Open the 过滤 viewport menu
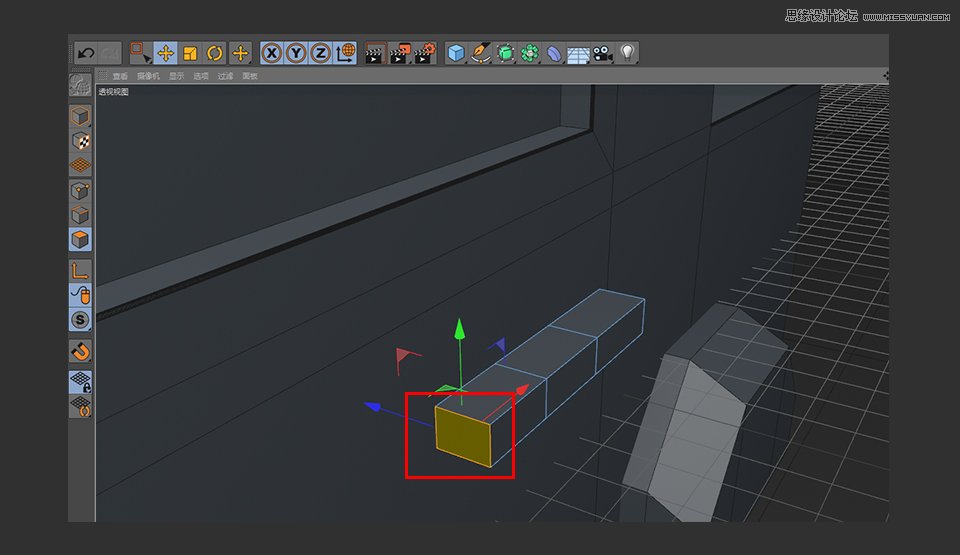Viewport: 960px width, 555px height. click(225, 76)
